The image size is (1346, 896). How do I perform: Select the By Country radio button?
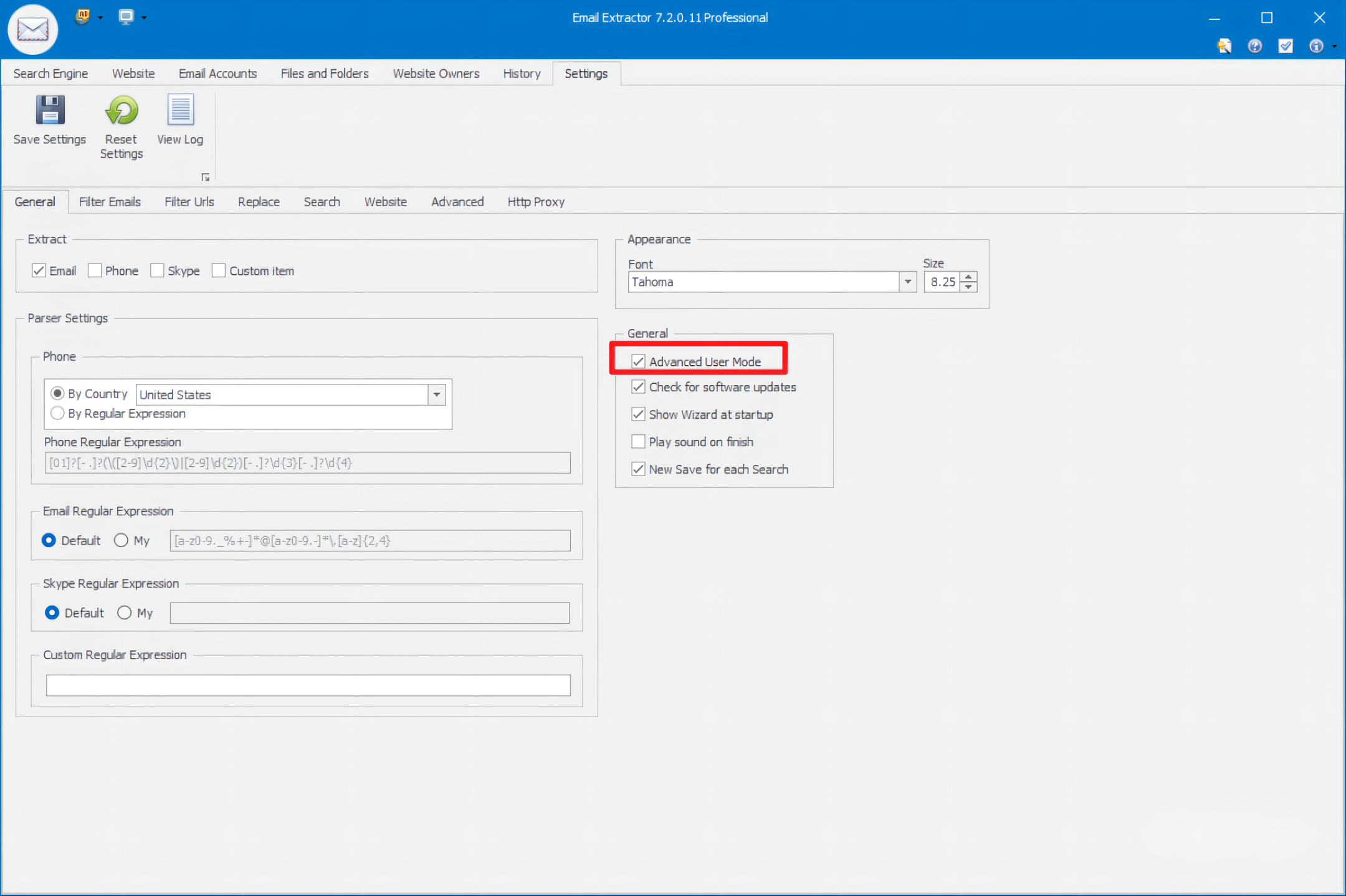(x=57, y=393)
